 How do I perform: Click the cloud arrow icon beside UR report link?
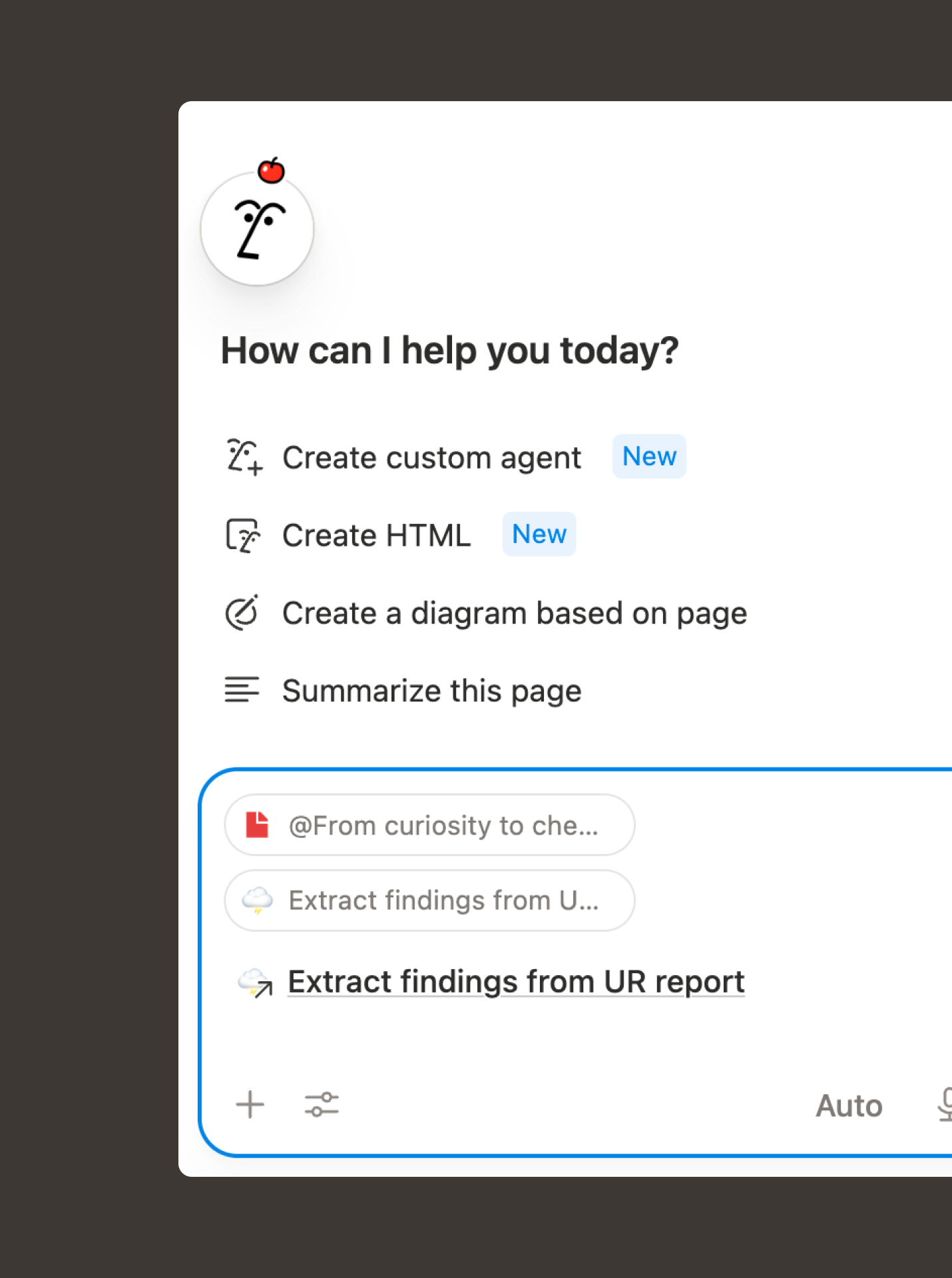(256, 982)
